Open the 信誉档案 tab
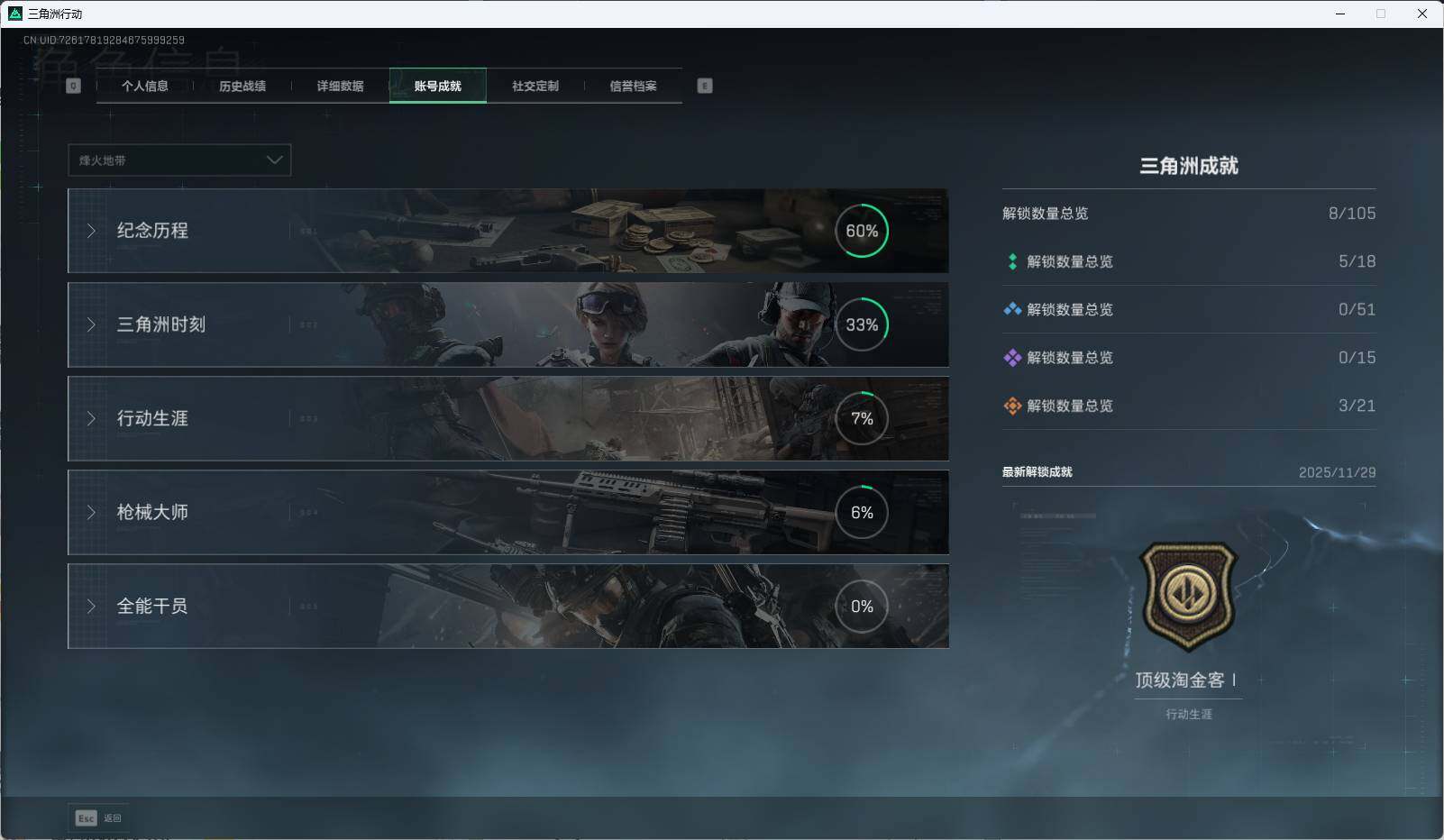The image size is (1444, 840). (x=633, y=86)
